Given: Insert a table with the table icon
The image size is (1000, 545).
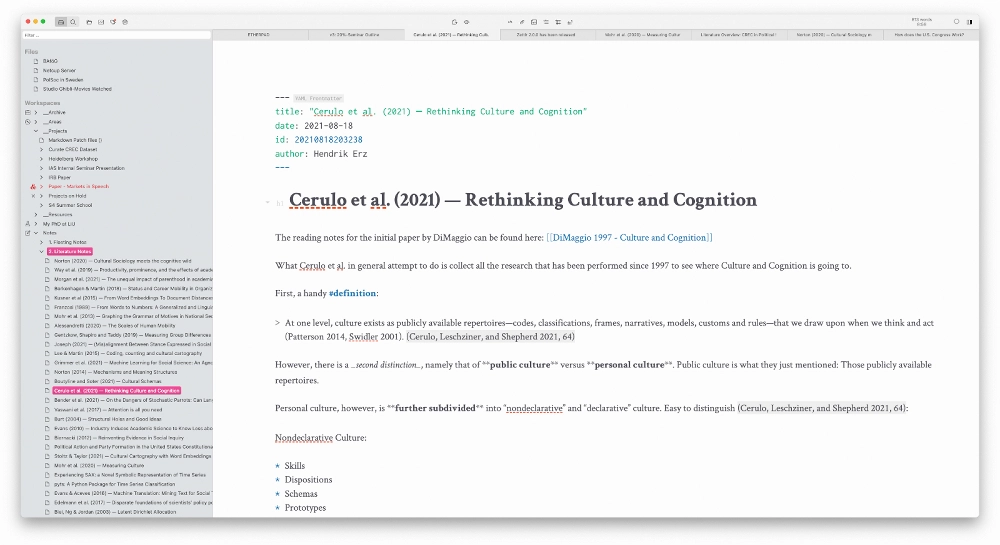Looking at the screenshot, I should pyautogui.click(x=534, y=22).
